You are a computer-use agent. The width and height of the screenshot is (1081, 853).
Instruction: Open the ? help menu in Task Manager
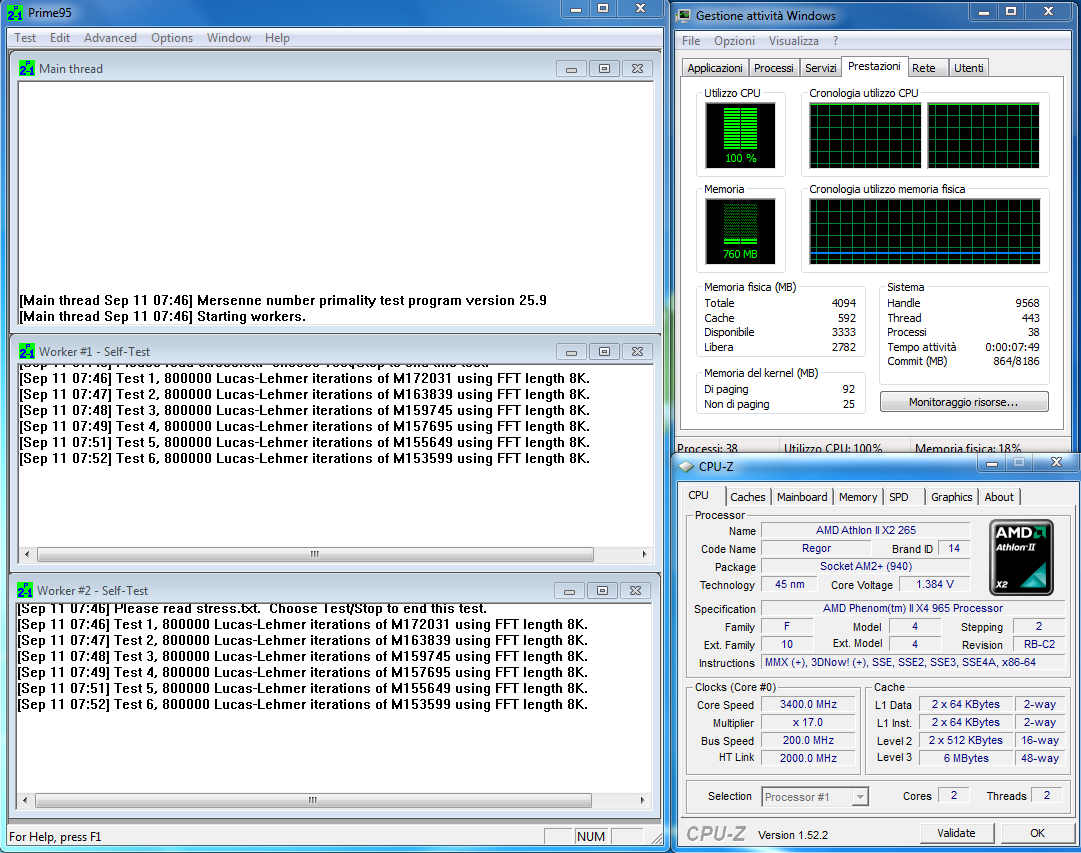pyautogui.click(x=836, y=41)
